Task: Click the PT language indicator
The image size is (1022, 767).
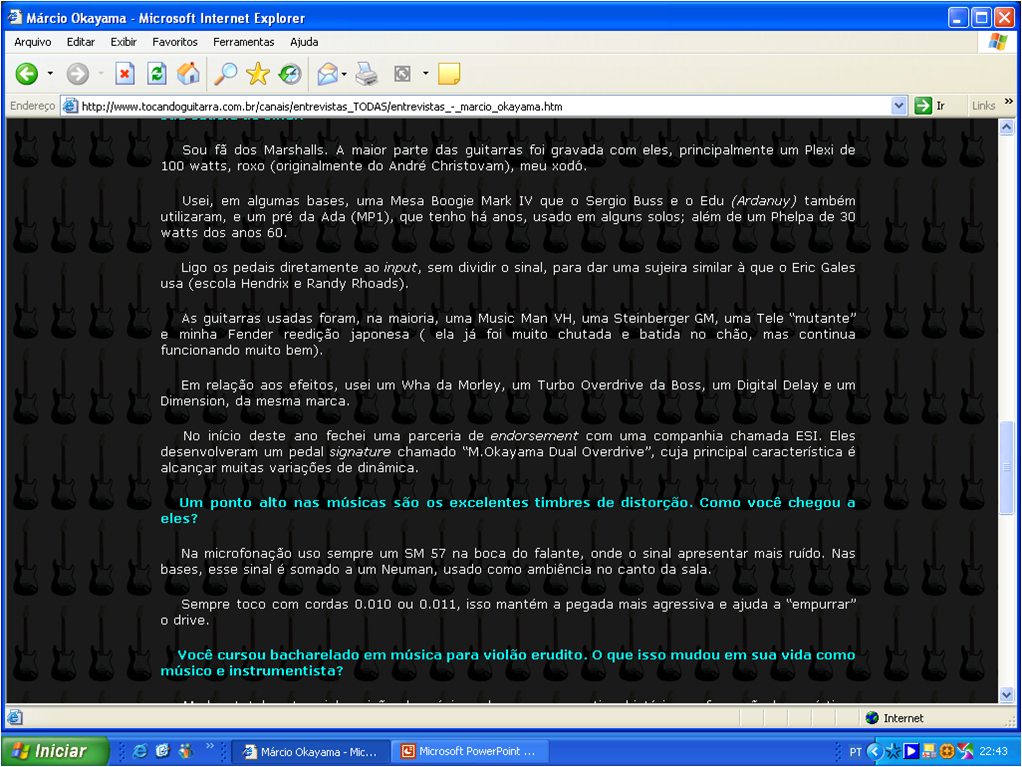Action: [855, 752]
